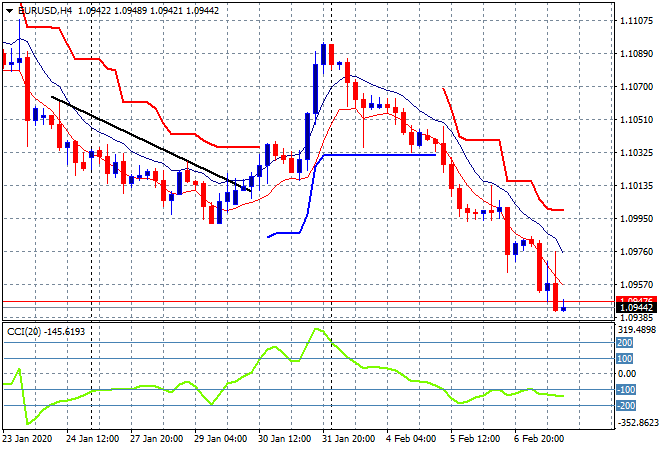Click the 6 Feb 20:00 time label
This screenshot has width=660, height=450.
click(542, 438)
